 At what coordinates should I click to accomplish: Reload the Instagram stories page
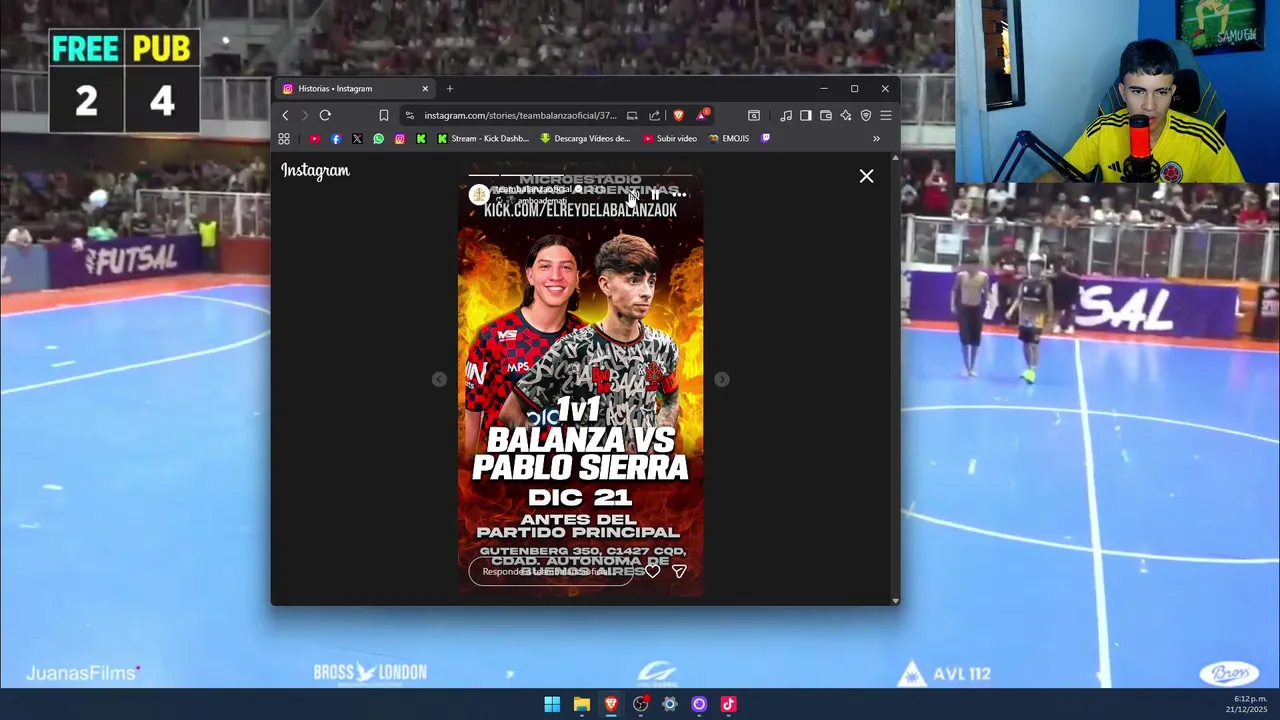click(325, 116)
